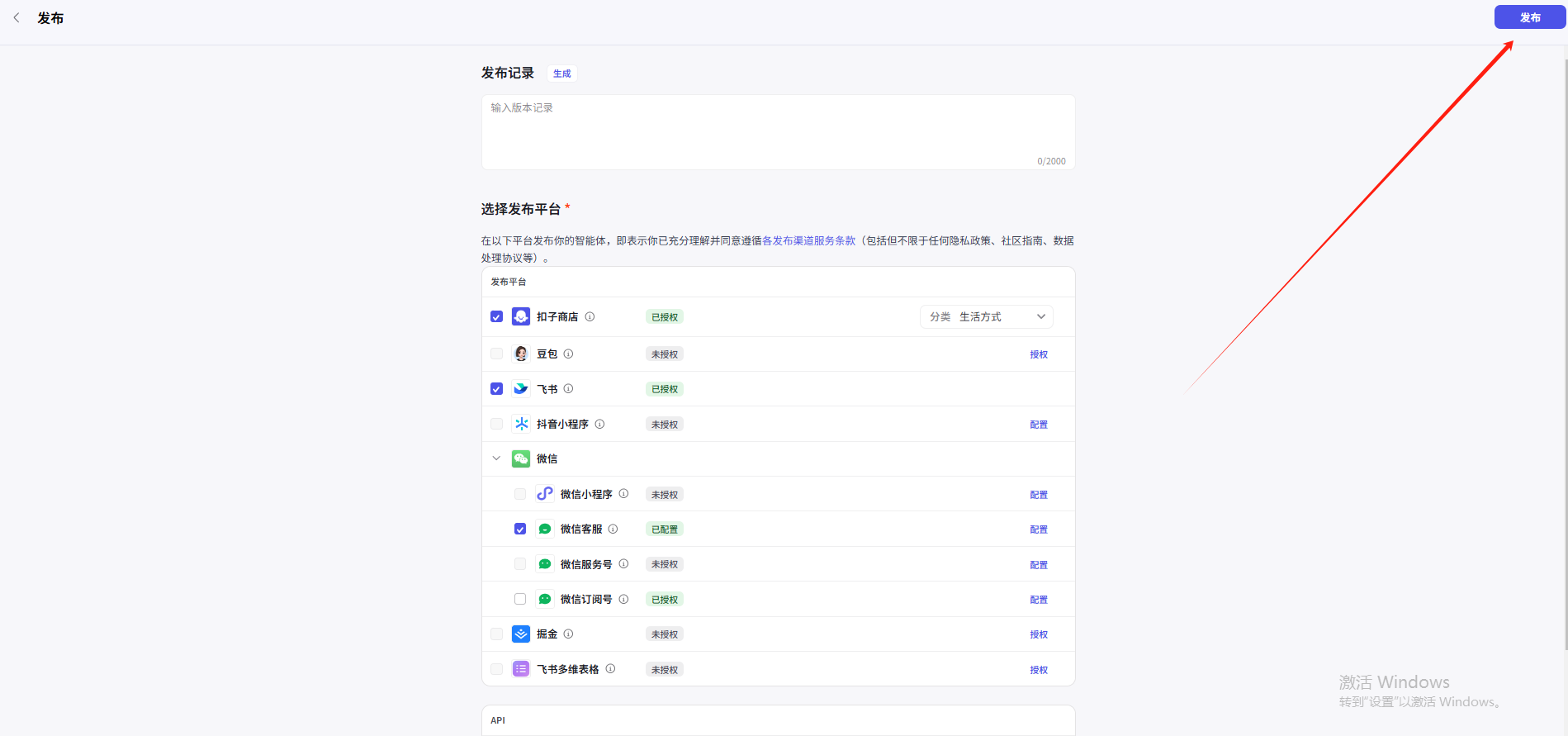Click 授权 link in the 豆包 row
1568x736 pixels.
point(1038,354)
